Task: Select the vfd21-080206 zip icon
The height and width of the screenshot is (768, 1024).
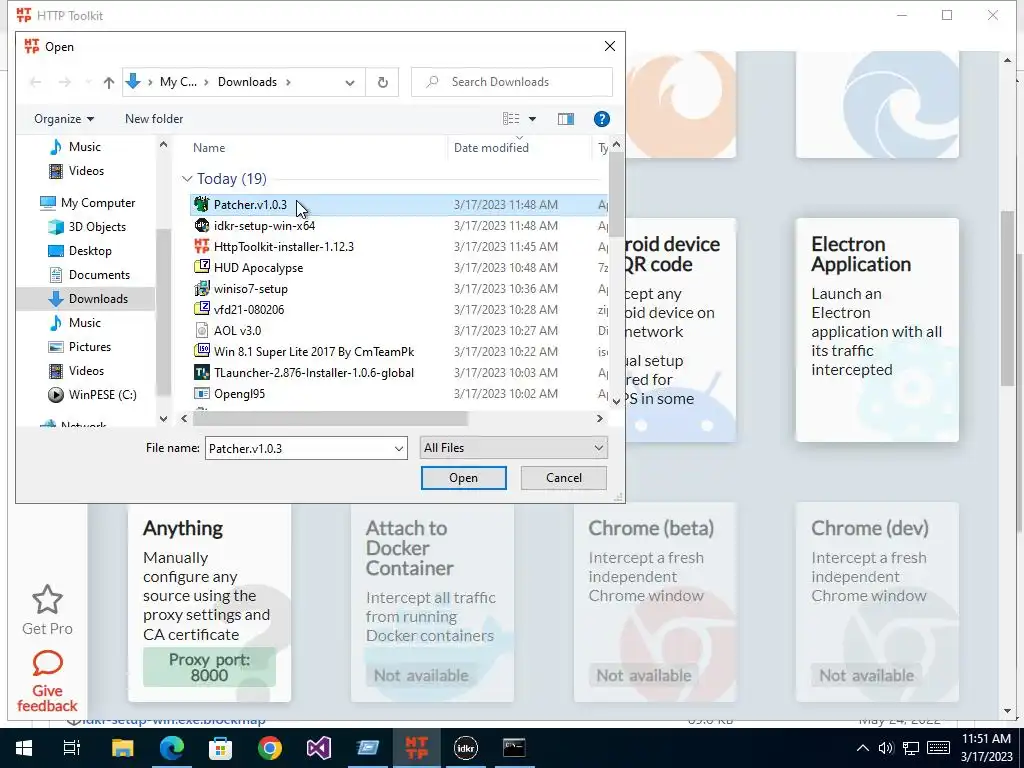Action: tap(202, 309)
